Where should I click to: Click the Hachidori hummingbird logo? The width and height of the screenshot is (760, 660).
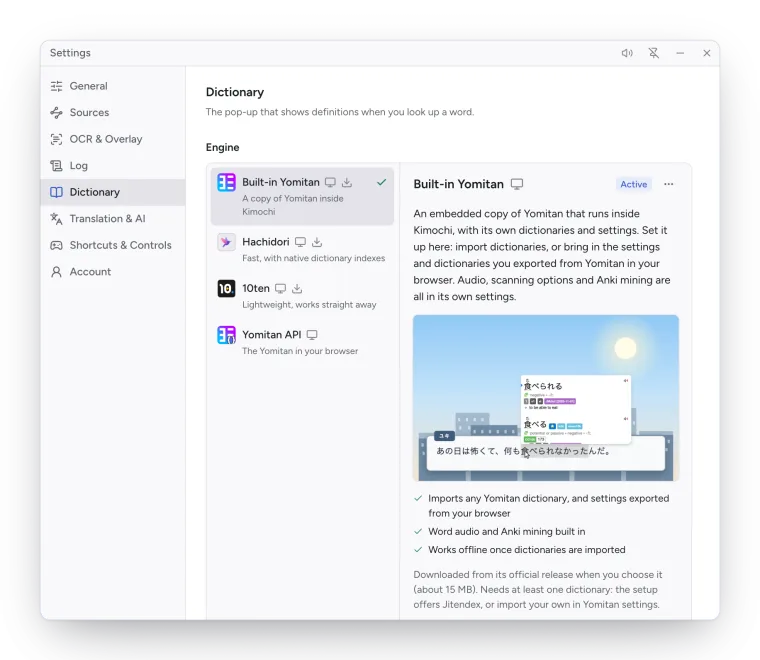point(226,242)
